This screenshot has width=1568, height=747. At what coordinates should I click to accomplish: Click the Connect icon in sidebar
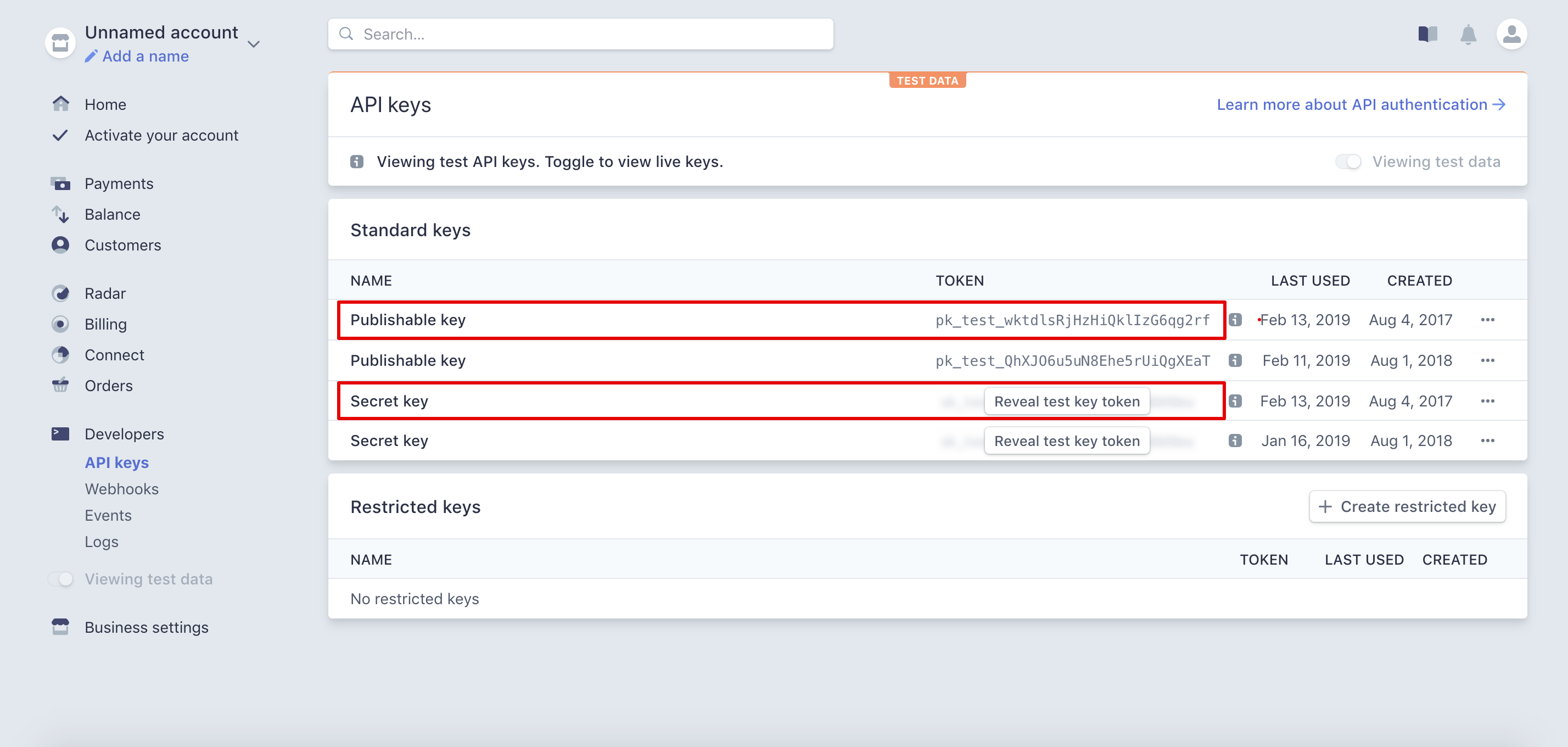coord(60,355)
